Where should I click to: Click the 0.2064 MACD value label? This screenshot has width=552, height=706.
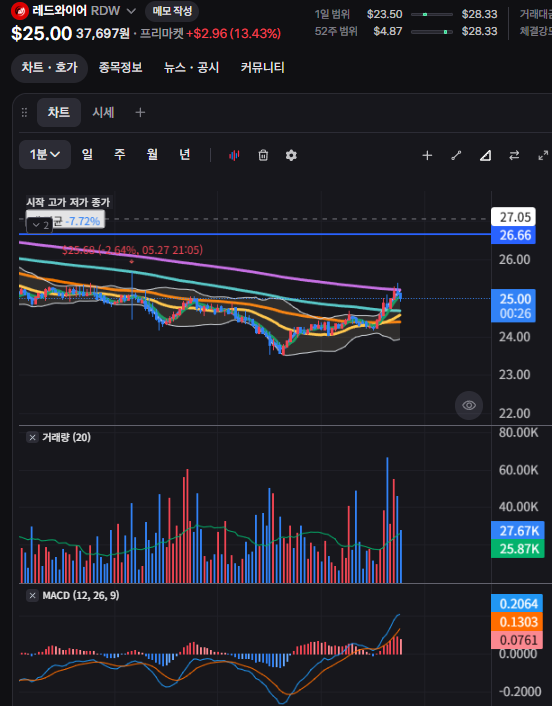click(x=518, y=604)
